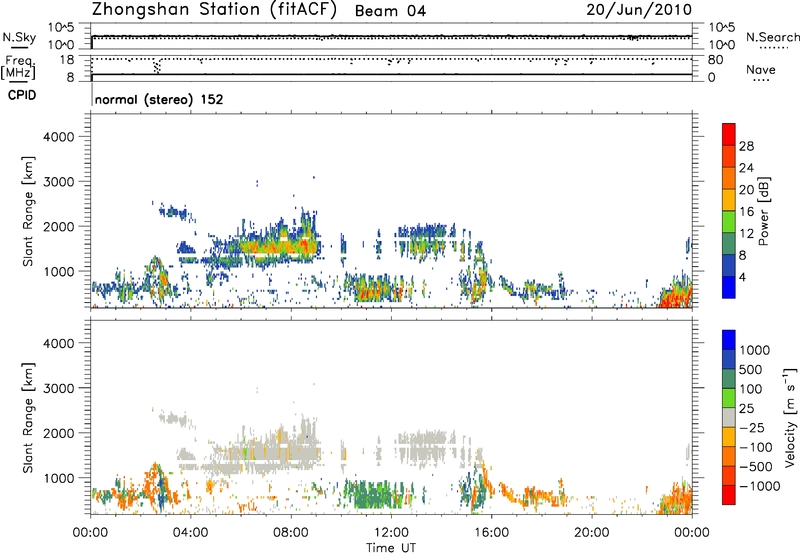Viewport: 800px width, 554px height.
Task: Click the '16' tick on the power scale
Action: click(746, 212)
